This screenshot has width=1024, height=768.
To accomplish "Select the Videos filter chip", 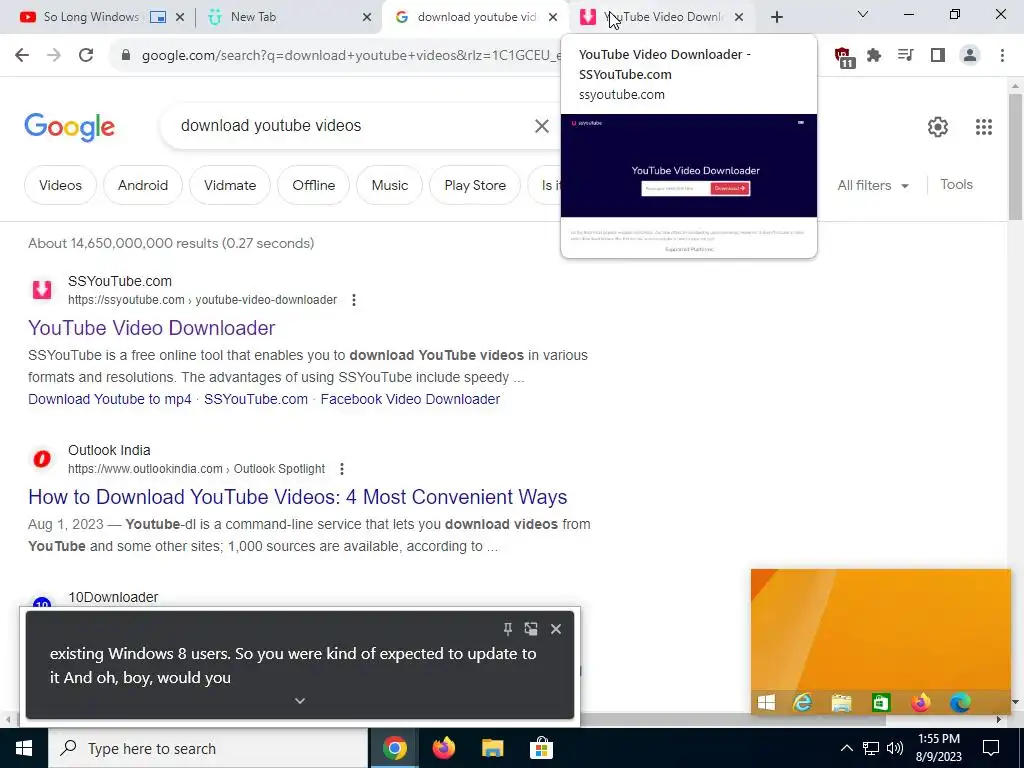I will (60, 185).
